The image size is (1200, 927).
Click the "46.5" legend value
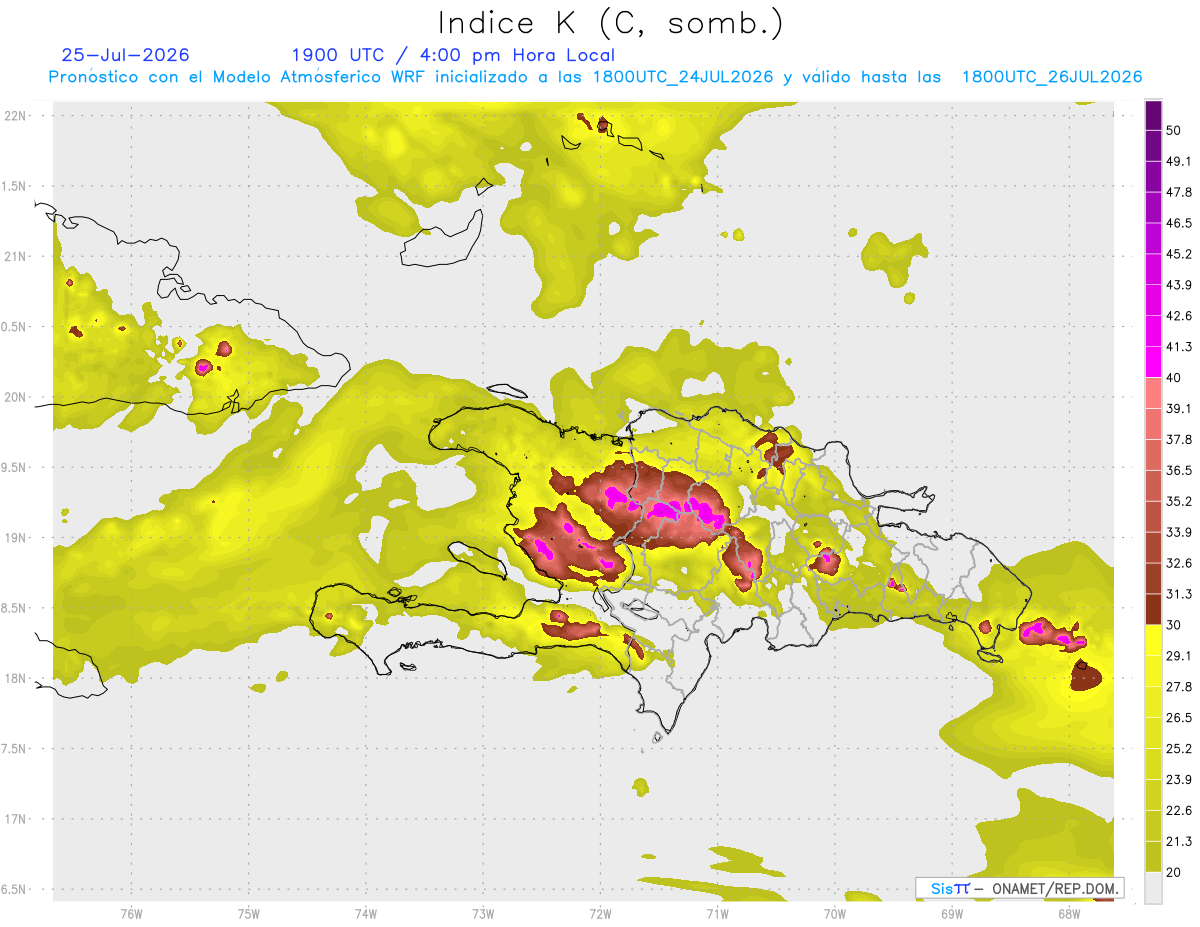[1179, 223]
